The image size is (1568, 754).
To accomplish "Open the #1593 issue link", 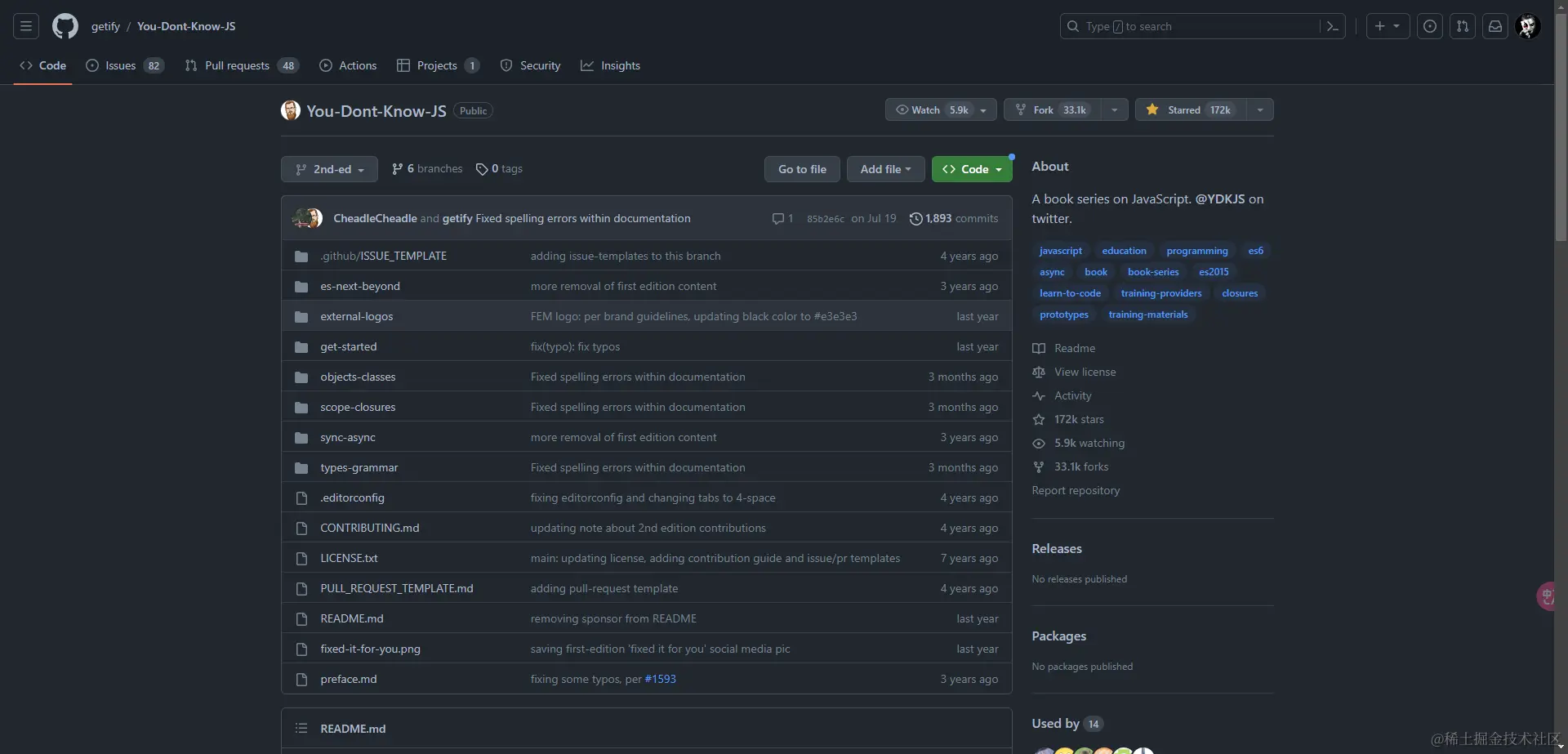I will tap(661, 679).
